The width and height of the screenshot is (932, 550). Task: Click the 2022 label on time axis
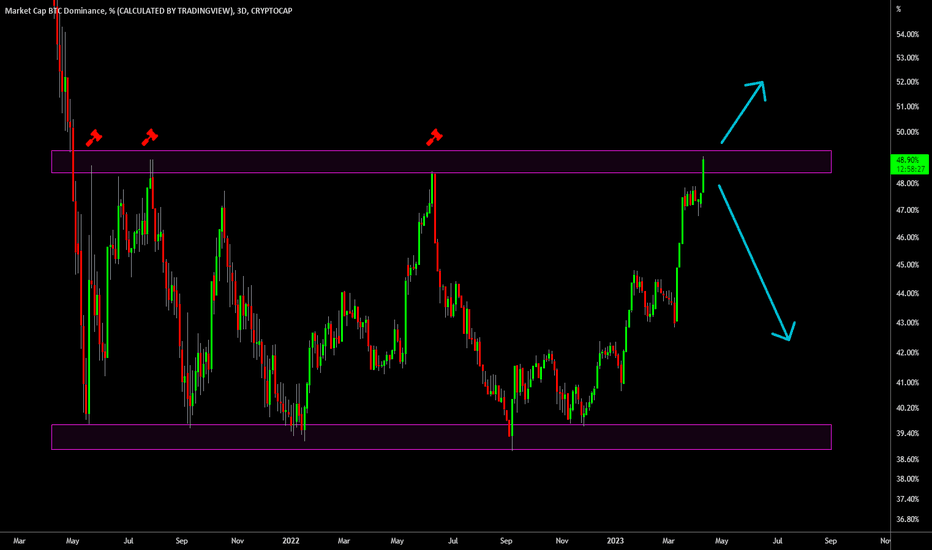point(291,541)
